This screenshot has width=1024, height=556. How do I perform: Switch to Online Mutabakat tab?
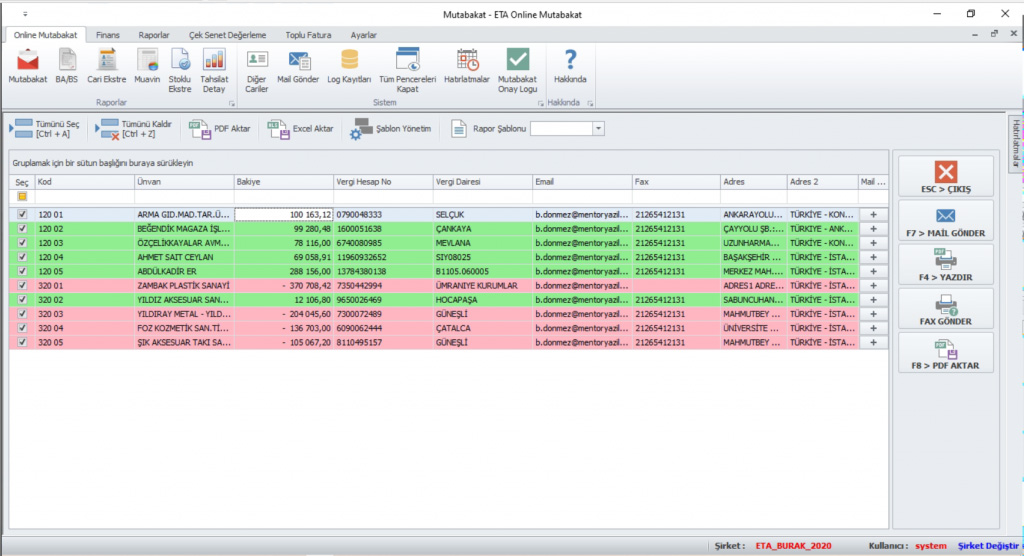45,35
